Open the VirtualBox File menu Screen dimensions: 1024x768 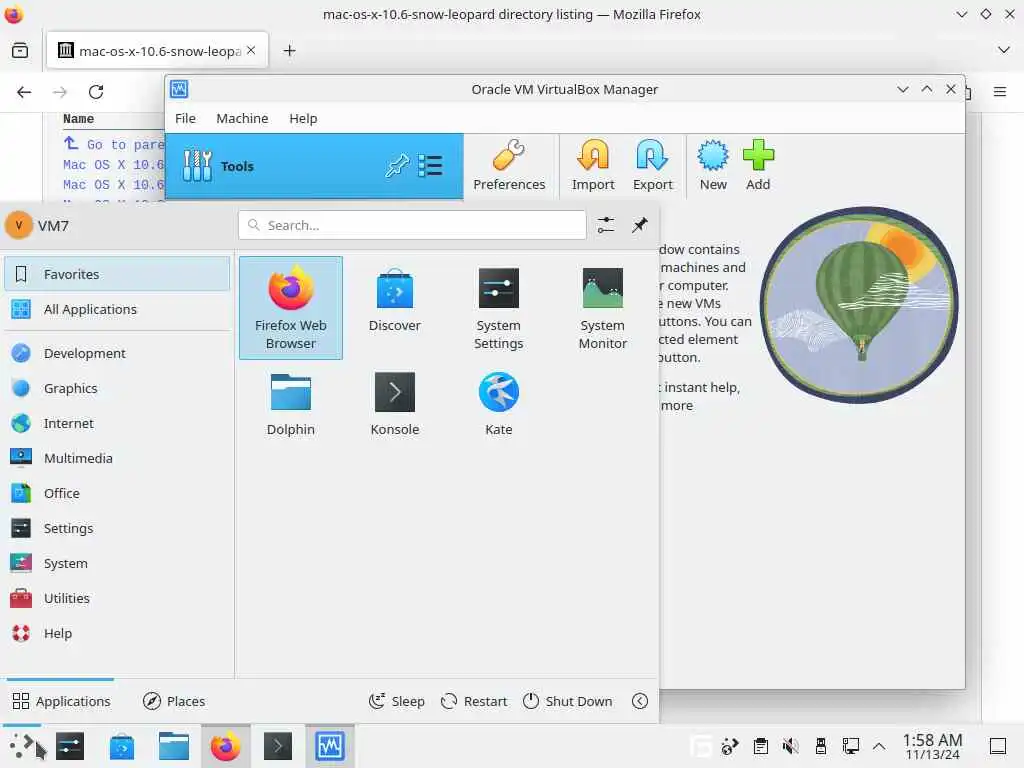(x=185, y=118)
